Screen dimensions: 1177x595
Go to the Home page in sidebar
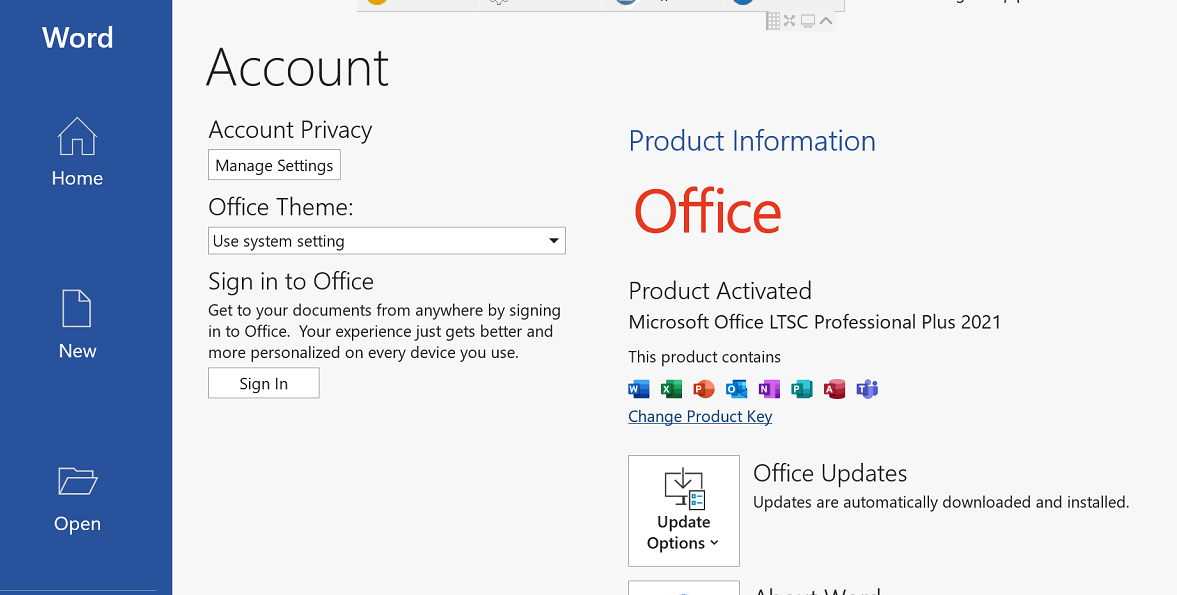pos(77,152)
